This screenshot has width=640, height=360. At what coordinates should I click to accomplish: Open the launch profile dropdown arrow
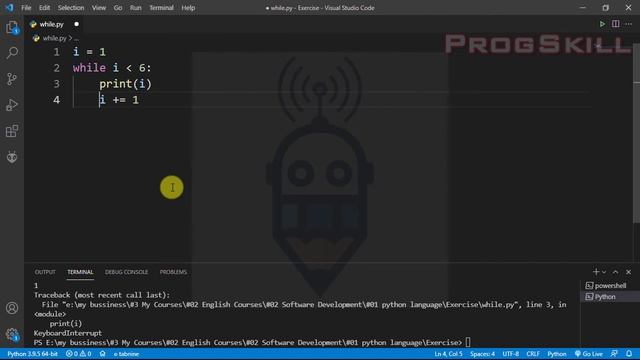[x=604, y=272]
